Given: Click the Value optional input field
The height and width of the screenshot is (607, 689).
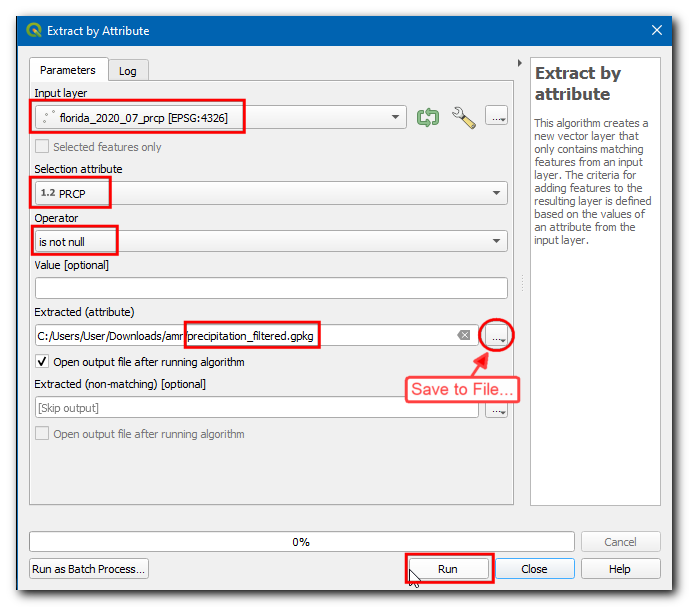Looking at the screenshot, I should (270, 288).
